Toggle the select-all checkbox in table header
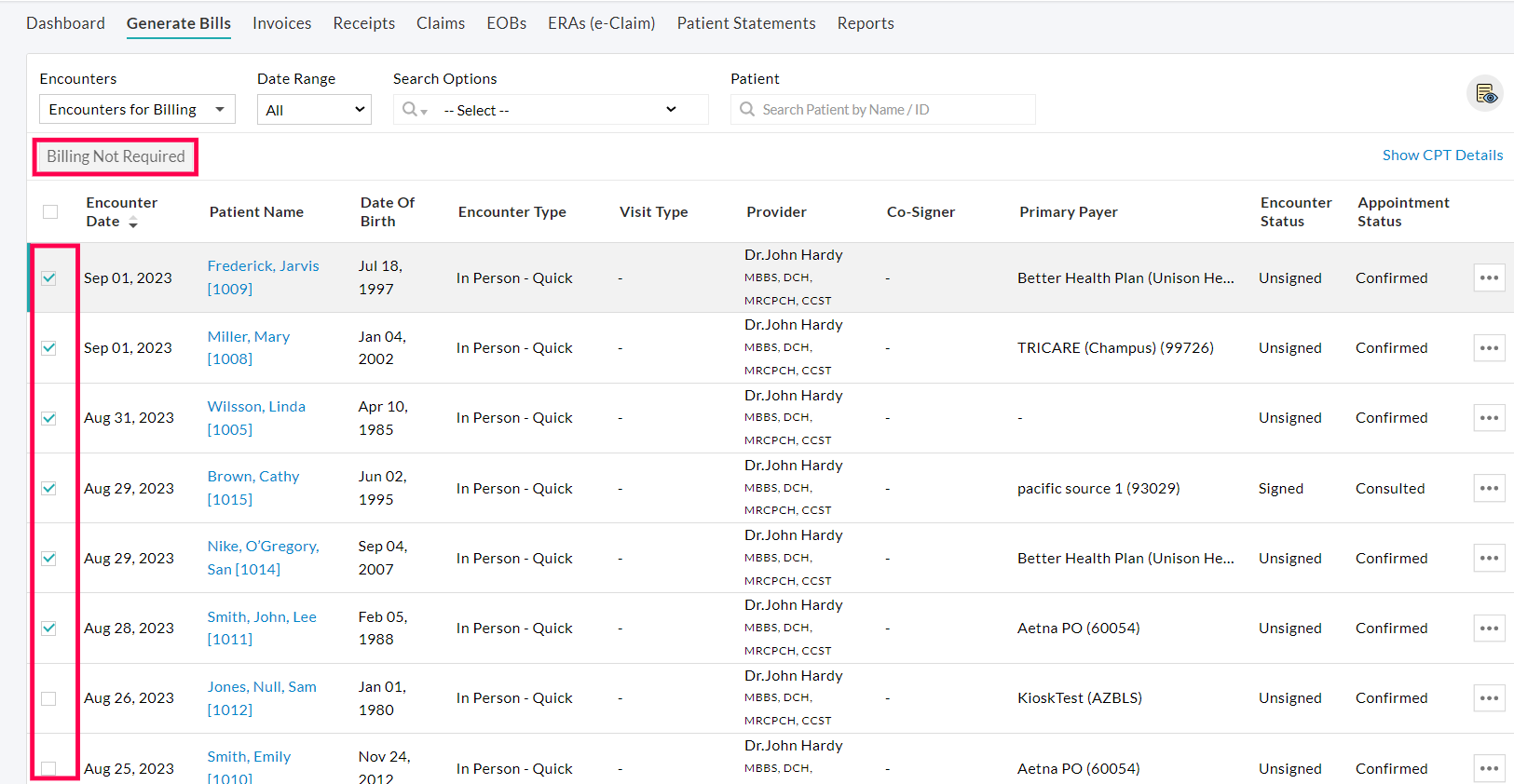This screenshot has width=1514, height=784. (50, 212)
